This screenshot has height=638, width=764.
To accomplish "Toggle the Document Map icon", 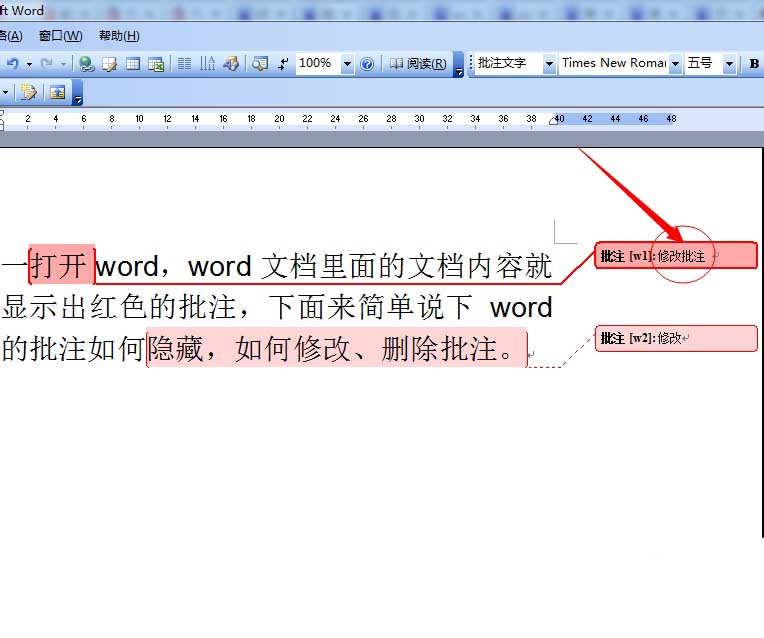I will (x=260, y=64).
